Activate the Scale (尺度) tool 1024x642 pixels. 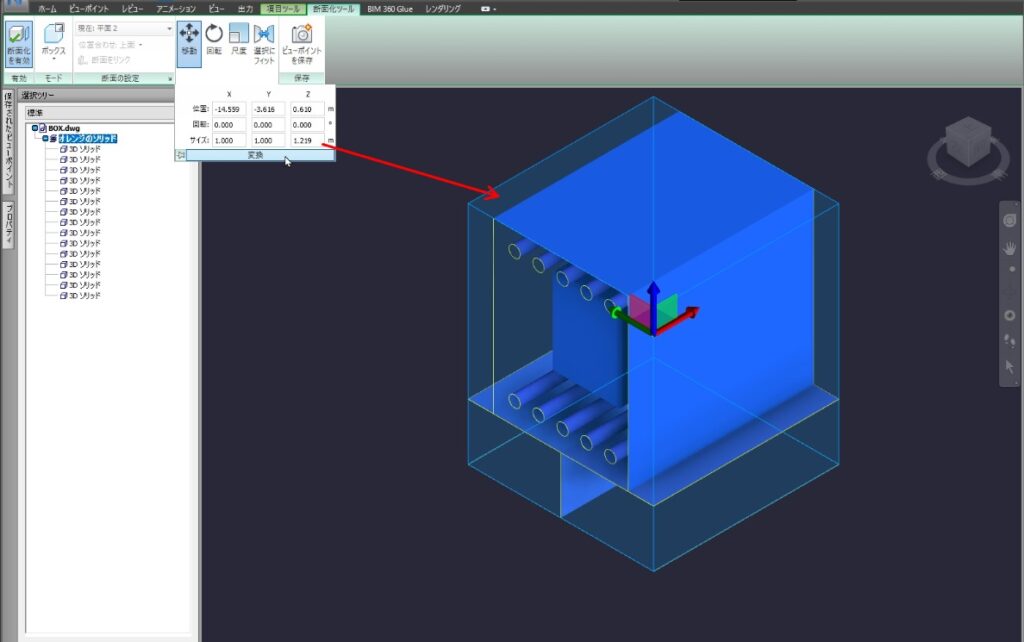click(x=238, y=36)
